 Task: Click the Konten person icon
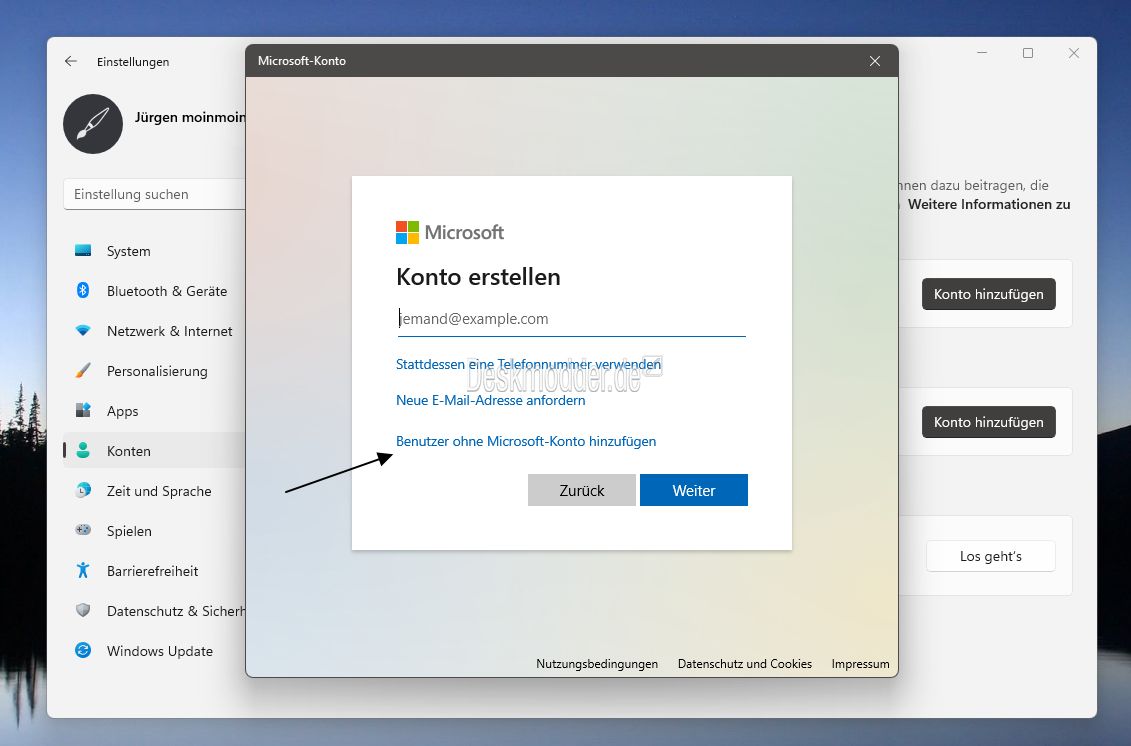(83, 450)
